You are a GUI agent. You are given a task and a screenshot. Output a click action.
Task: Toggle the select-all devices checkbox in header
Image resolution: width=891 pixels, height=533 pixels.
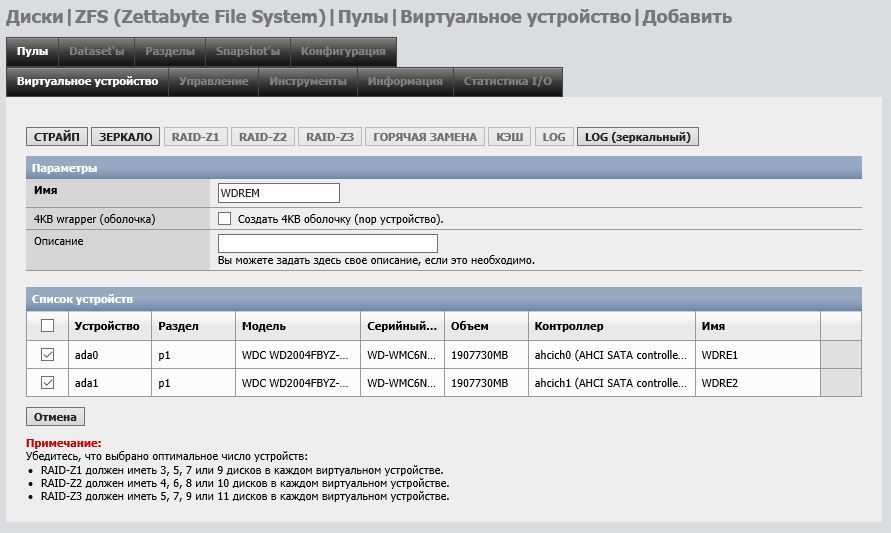[47, 326]
